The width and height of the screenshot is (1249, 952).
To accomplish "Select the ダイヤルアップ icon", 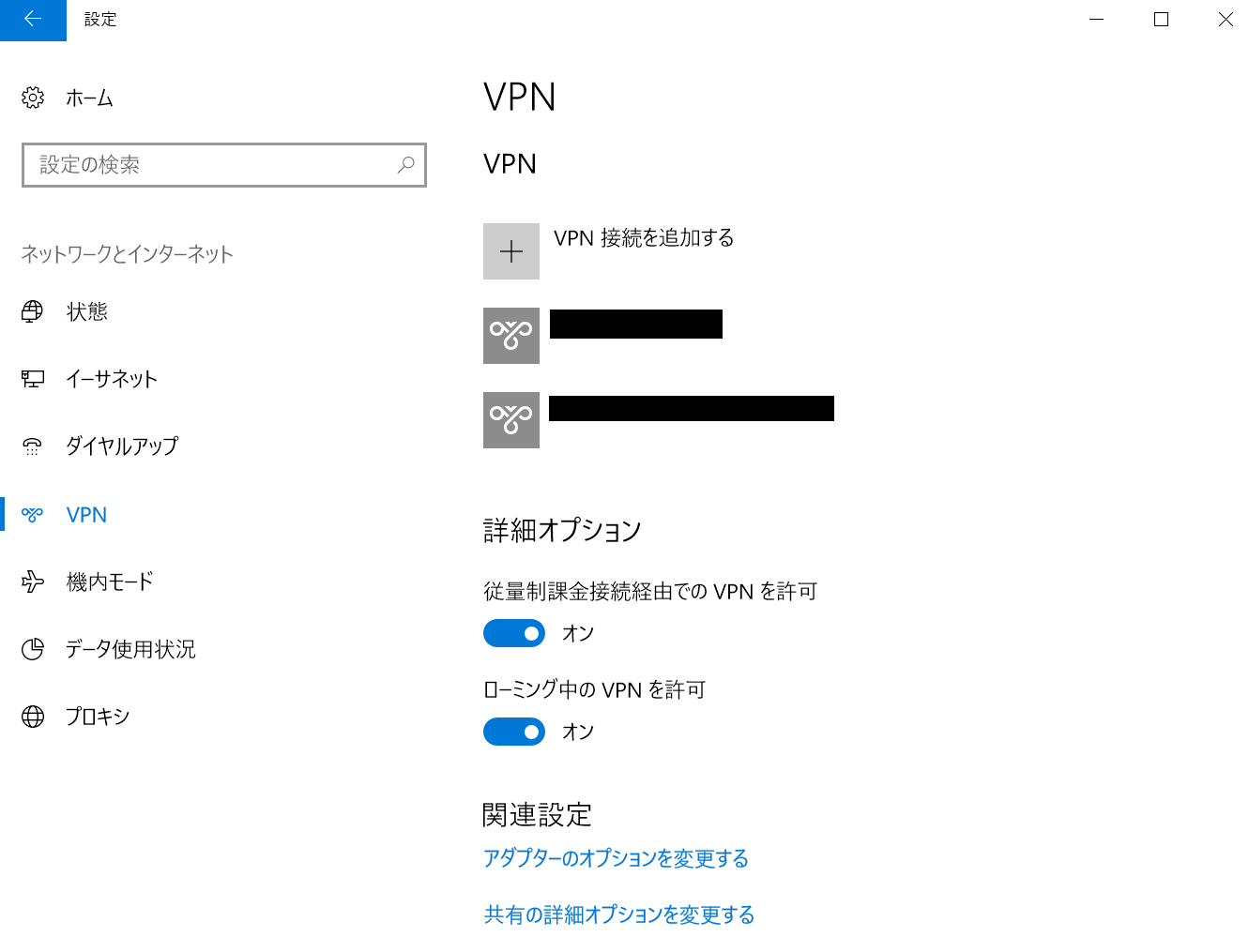I will [x=33, y=446].
